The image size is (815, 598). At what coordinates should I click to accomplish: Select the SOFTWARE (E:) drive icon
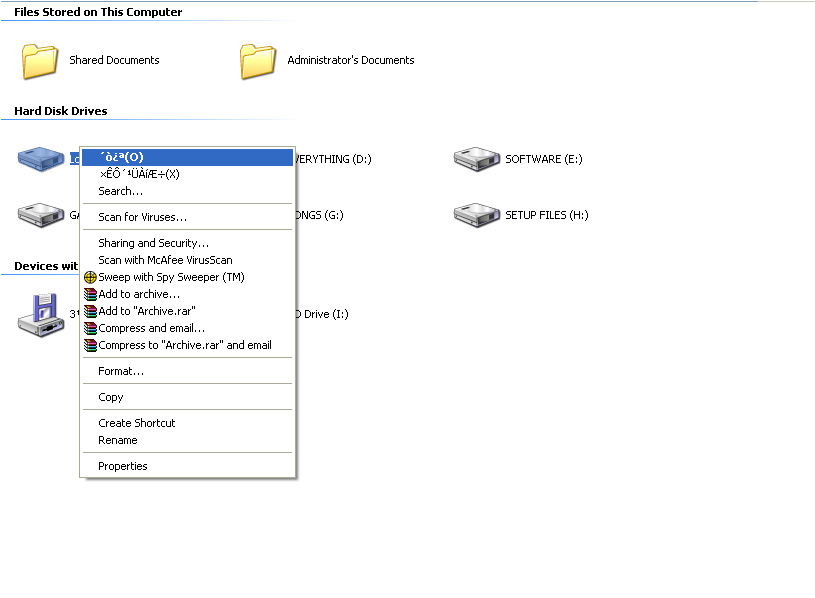[x=476, y=159]
